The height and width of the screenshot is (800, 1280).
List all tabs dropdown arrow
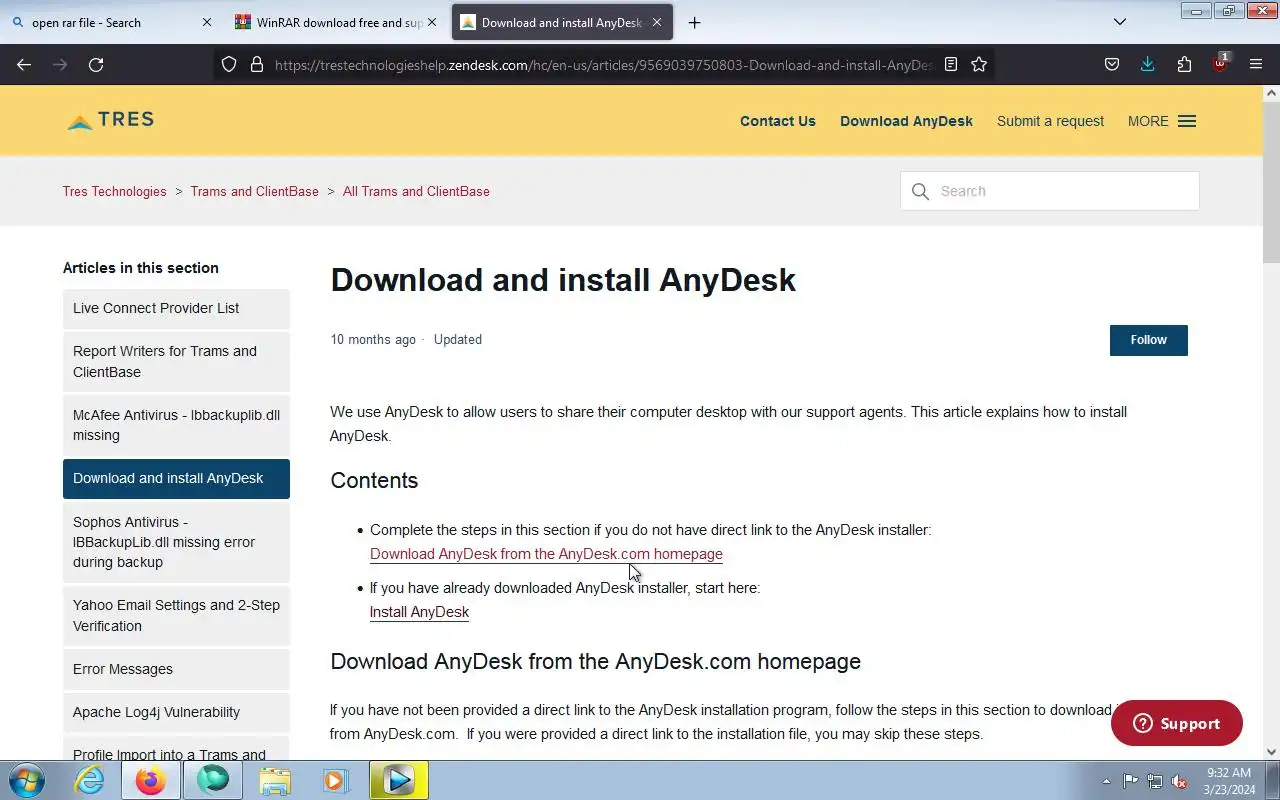[x=1120, y=22]
